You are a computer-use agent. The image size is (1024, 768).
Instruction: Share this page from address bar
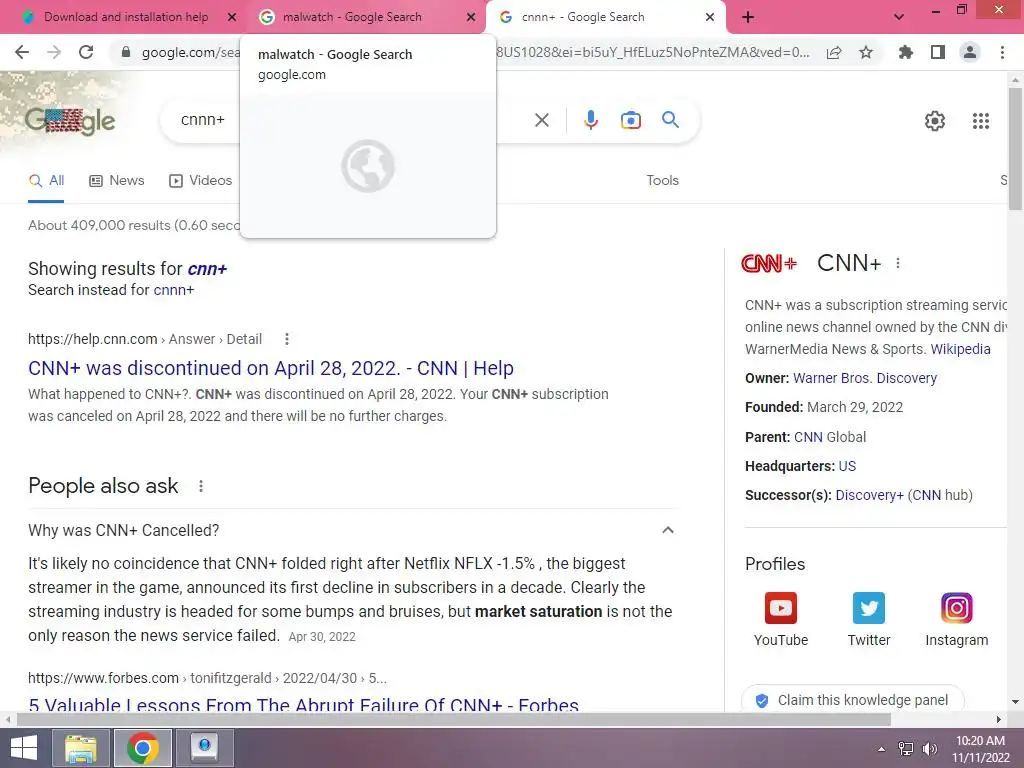tap(834, 52)
